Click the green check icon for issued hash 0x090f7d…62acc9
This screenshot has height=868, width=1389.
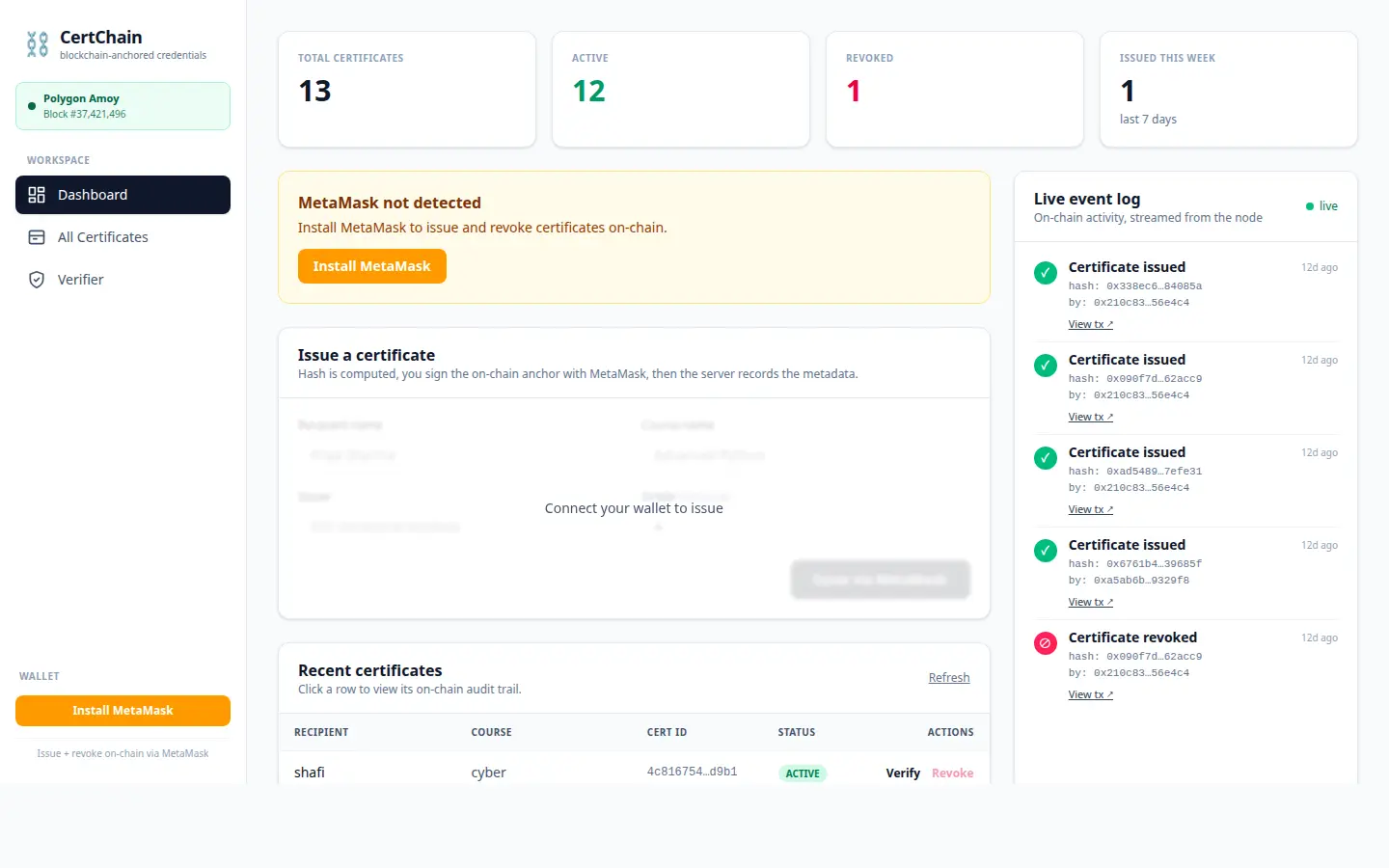point(1046,366)
